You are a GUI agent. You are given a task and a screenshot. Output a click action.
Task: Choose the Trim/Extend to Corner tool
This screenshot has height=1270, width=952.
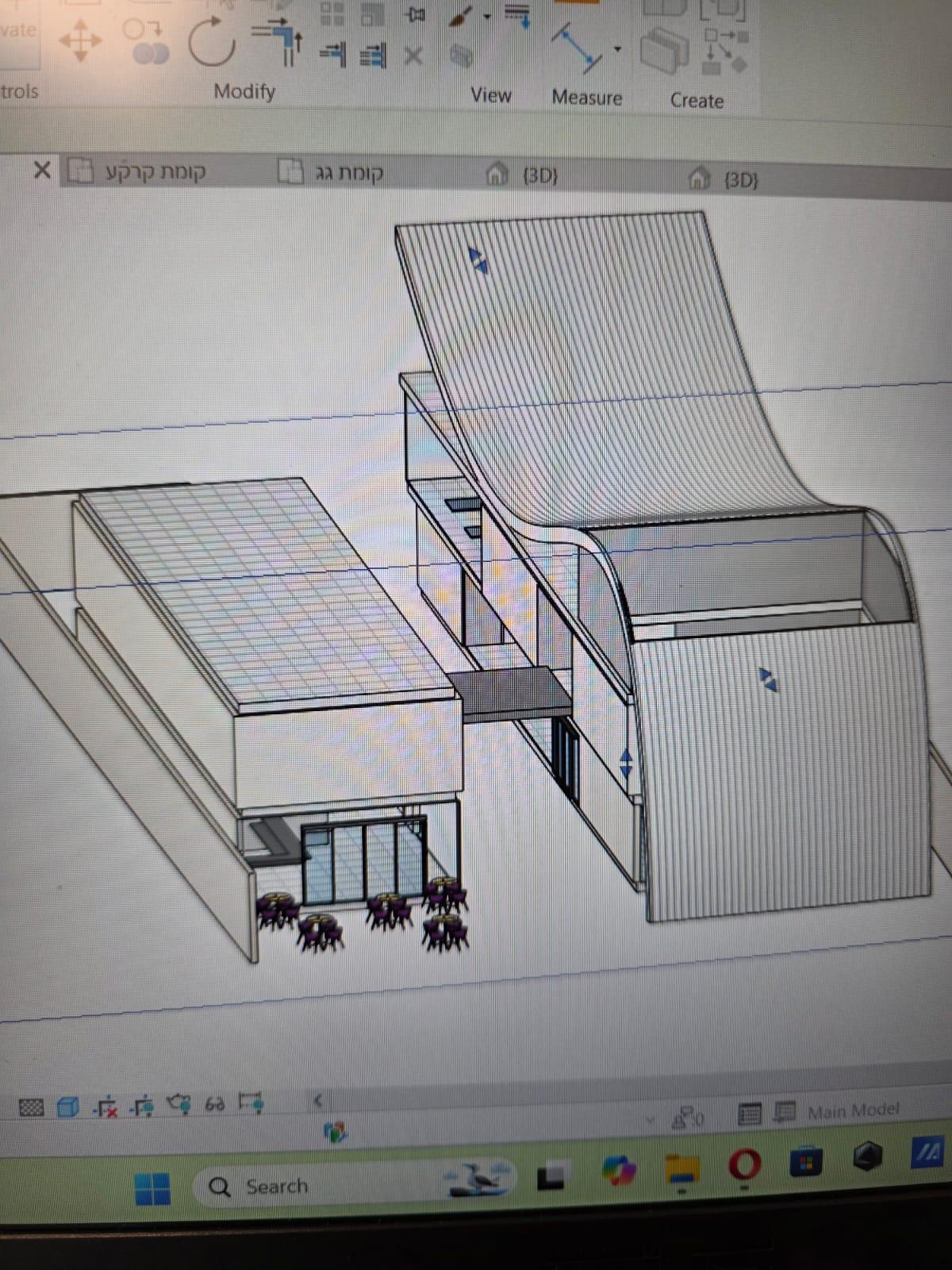(277, 40)
